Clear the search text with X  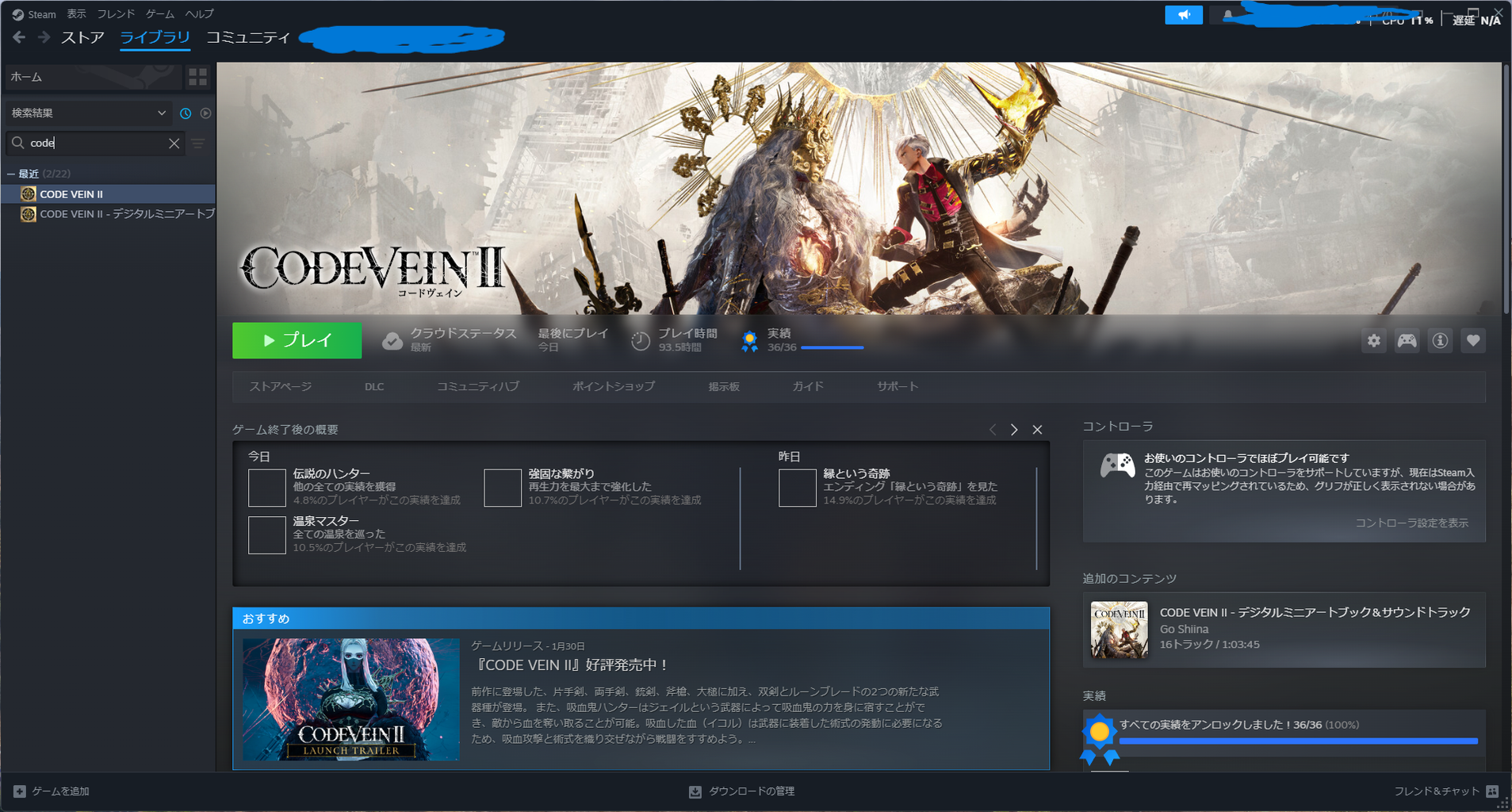click(x=174, y=144)
